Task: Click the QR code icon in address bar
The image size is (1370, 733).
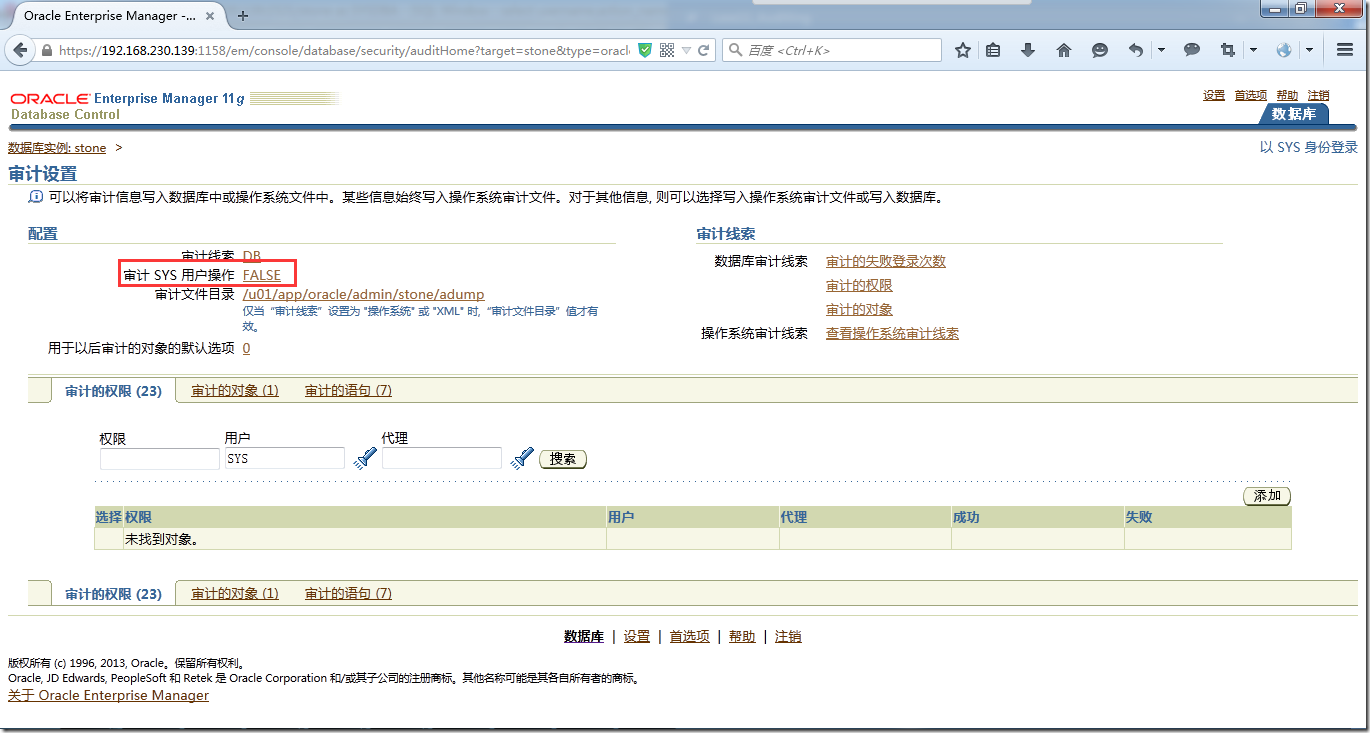Action: 667,50
